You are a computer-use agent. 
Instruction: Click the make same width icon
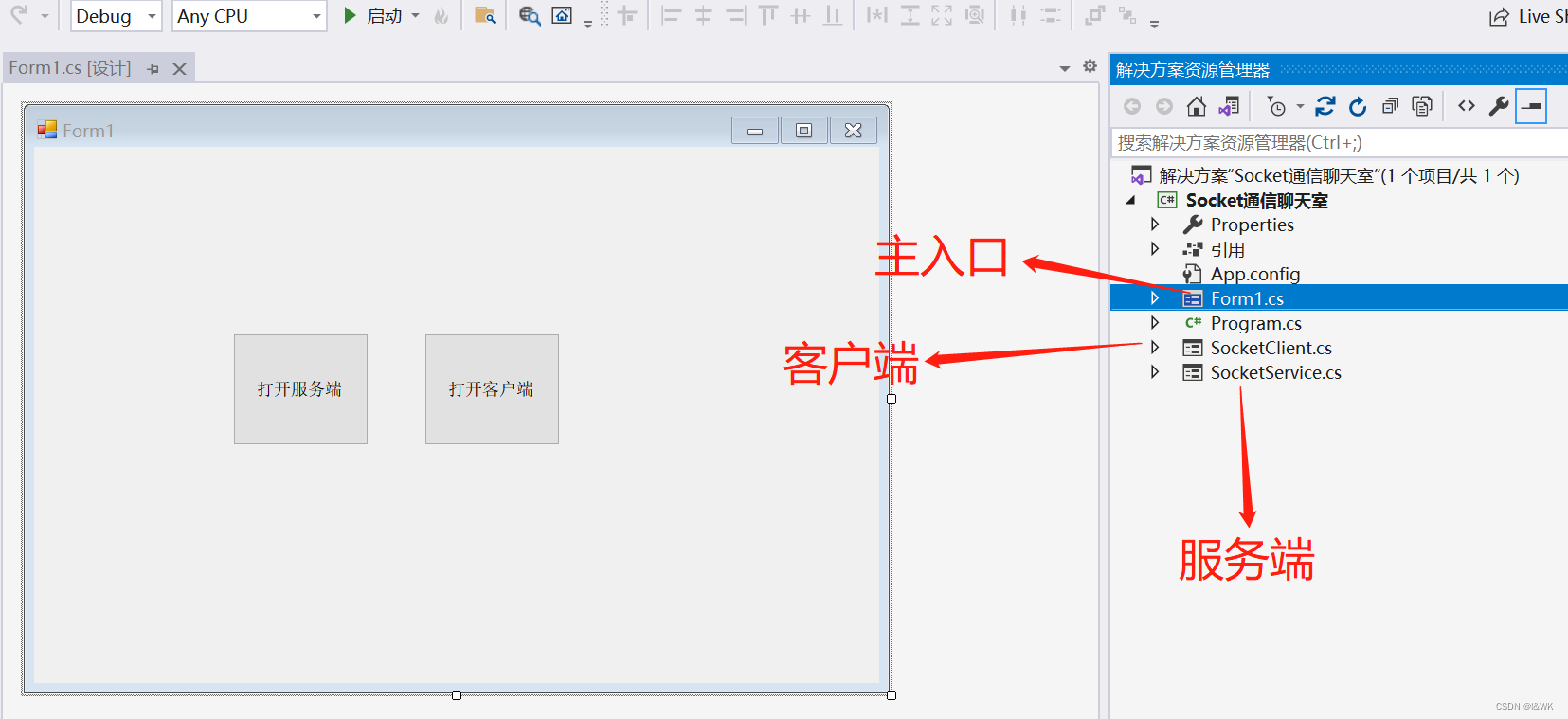click(x=877, y=15)
